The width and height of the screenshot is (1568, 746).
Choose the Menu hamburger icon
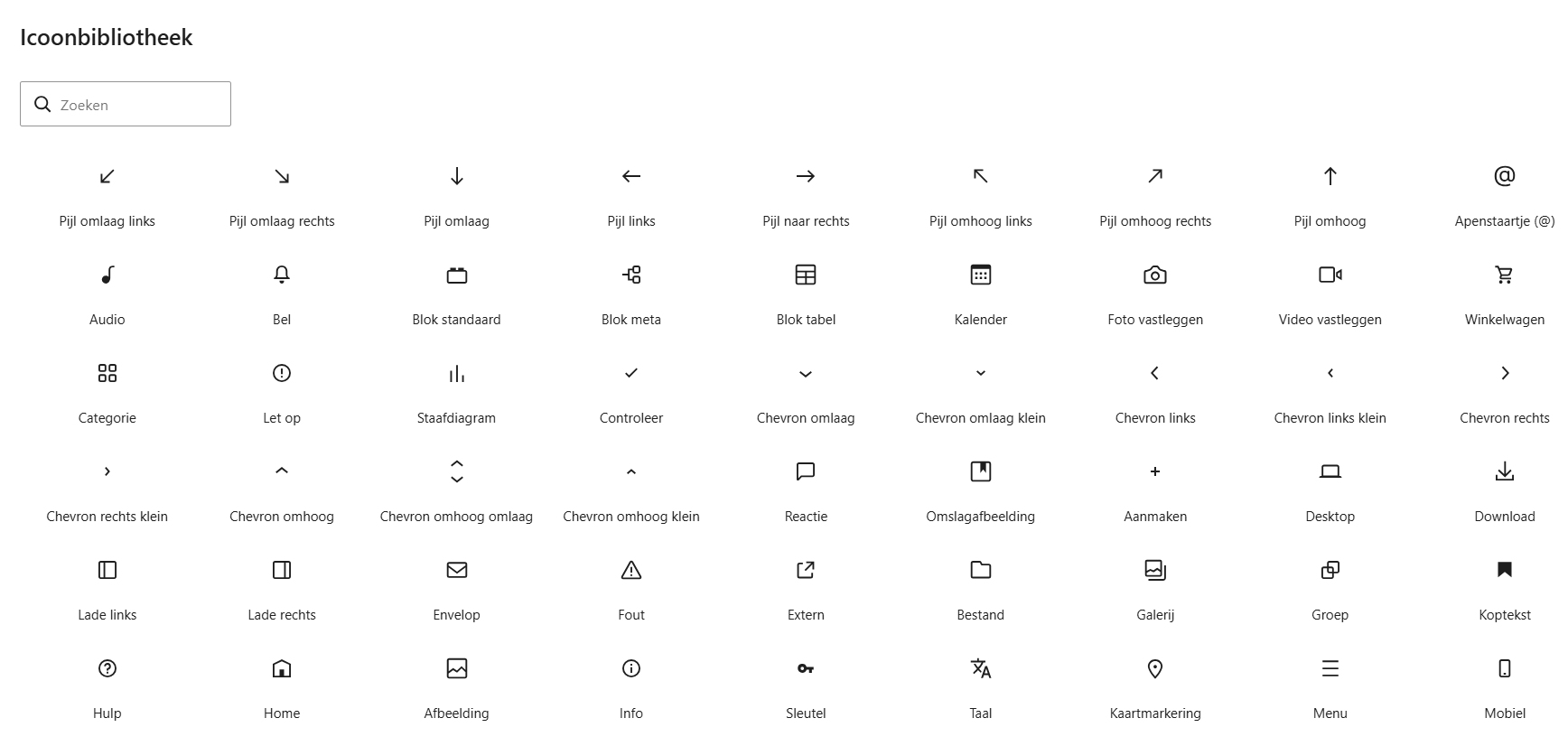click(x=1330, y=668)
